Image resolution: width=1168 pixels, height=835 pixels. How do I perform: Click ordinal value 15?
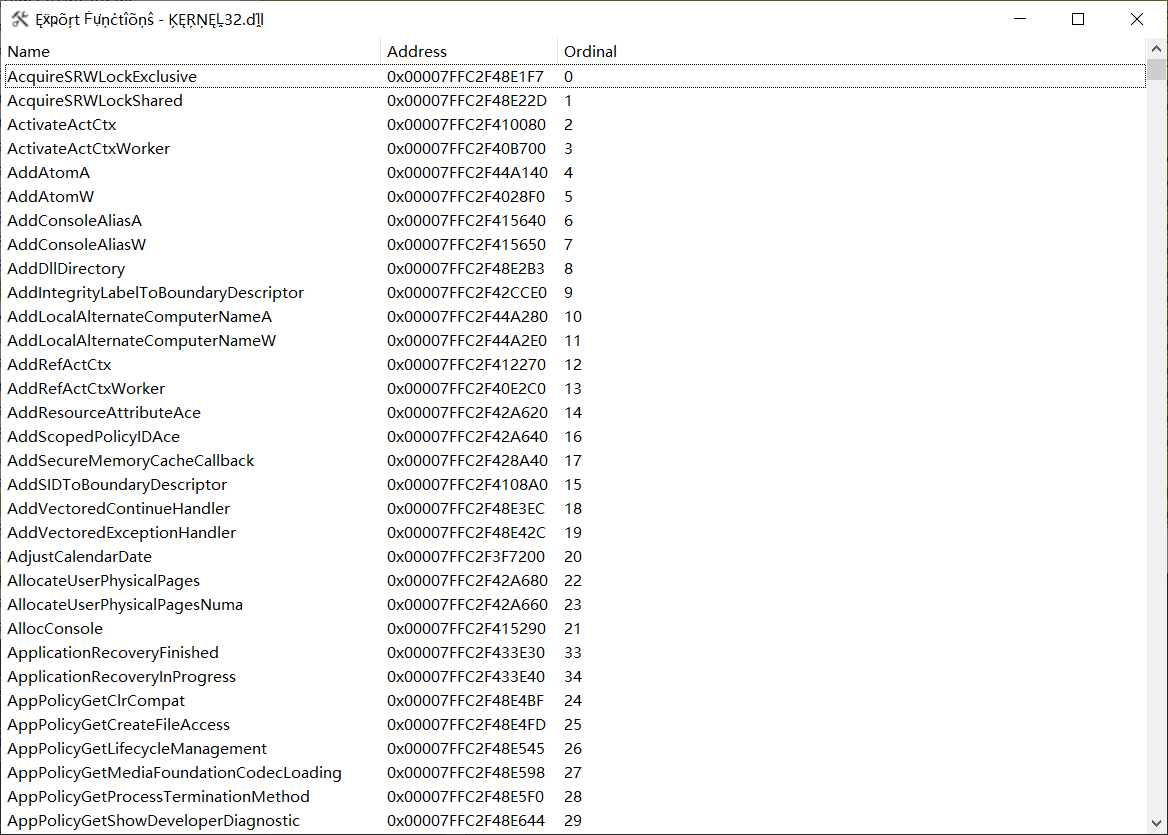click(x=573, y=484)
